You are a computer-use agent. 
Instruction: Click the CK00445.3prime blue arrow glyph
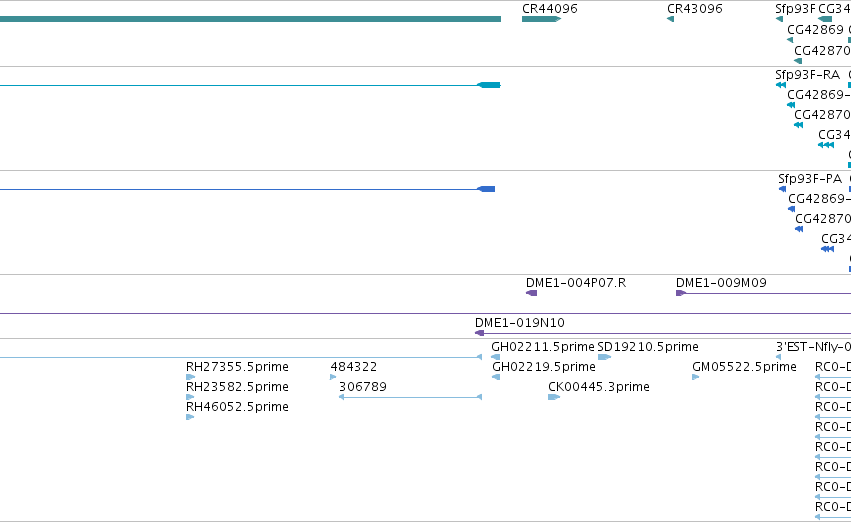[554, 397]
